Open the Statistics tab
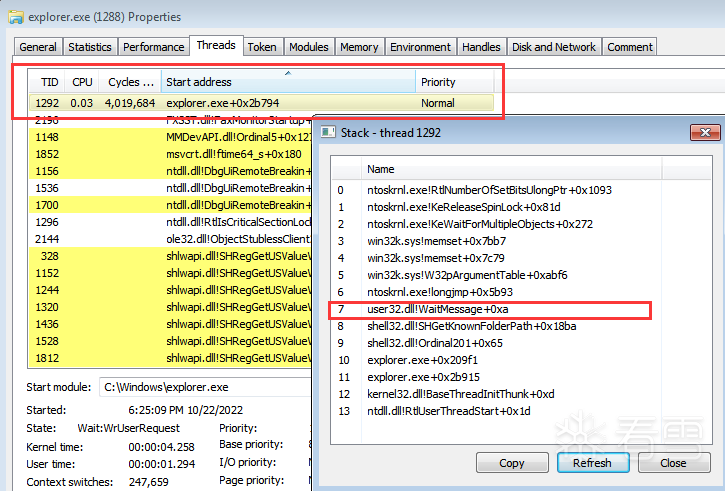Image resolution: width=725 pixels, height=491 pixels. (90, 47)
